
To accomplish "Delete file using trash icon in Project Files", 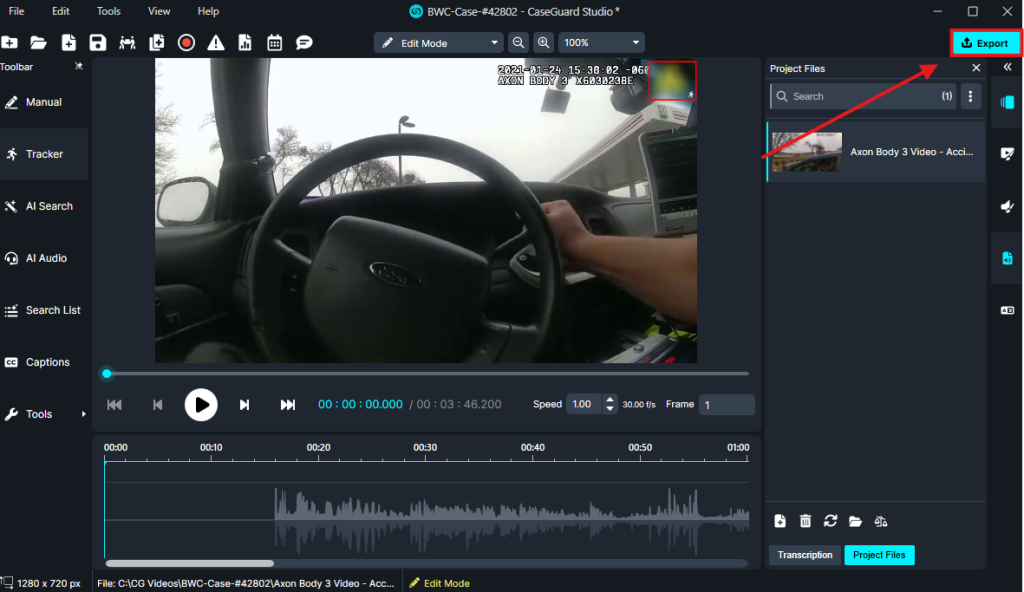I will [x=806, y=521].
